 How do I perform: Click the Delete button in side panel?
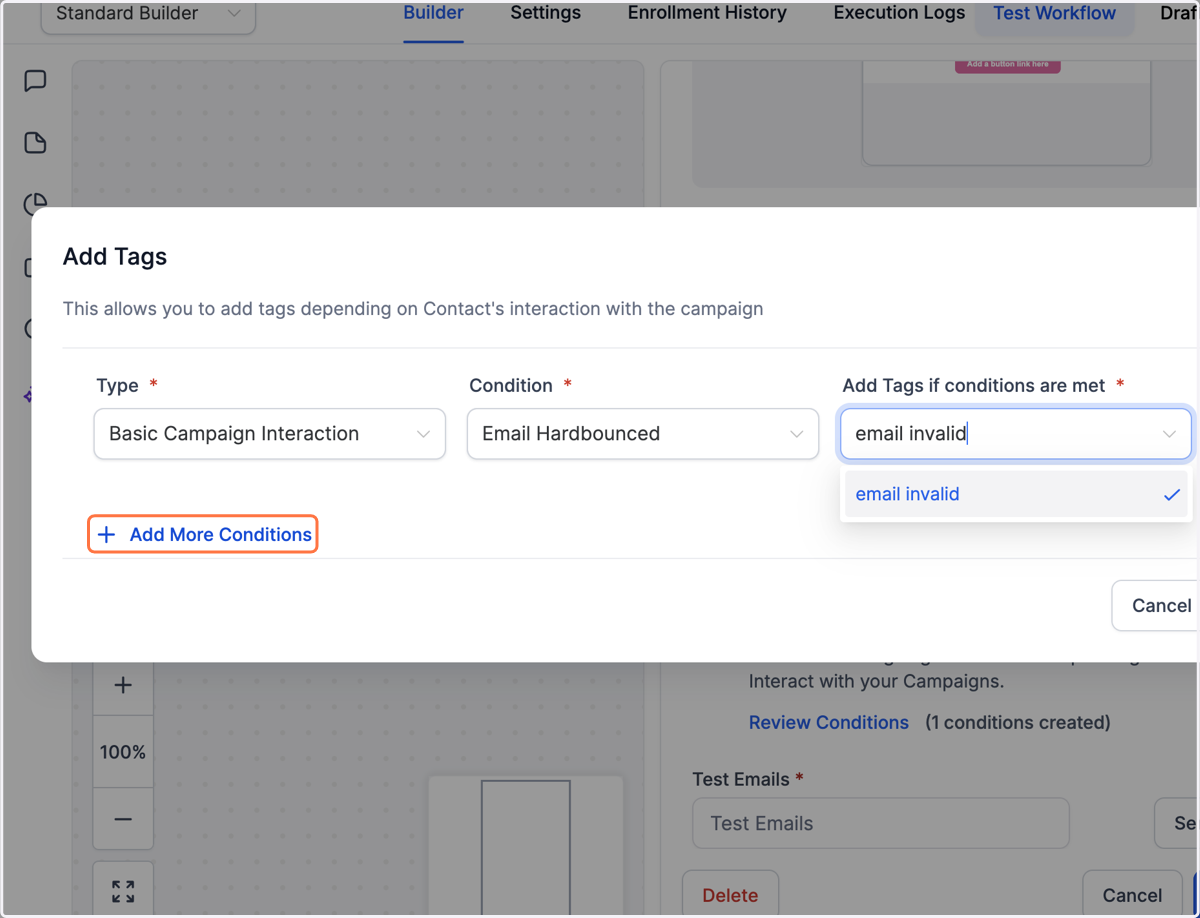click(730, 895)
